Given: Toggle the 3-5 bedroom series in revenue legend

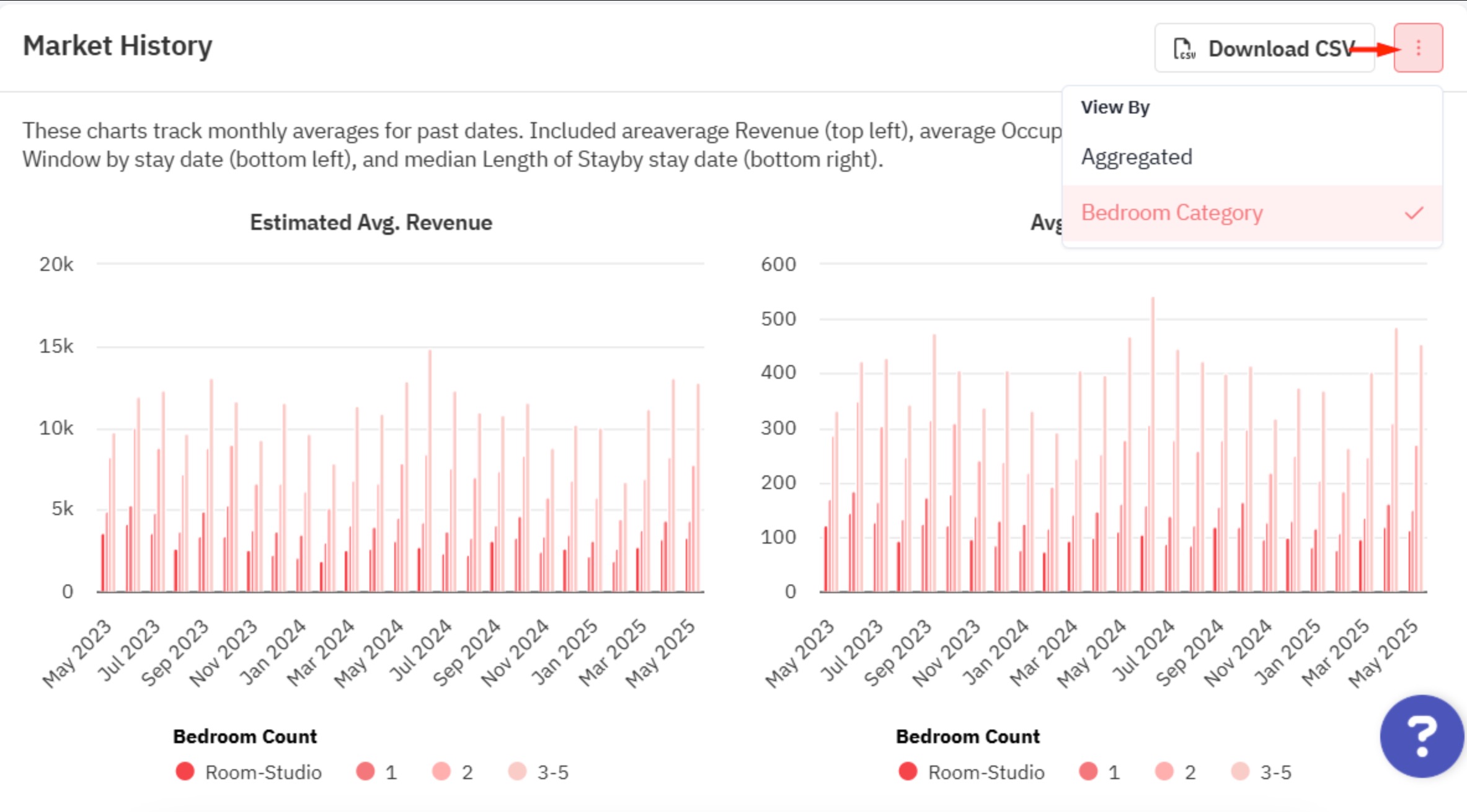Looking at the screenshot, I should 538,772.
